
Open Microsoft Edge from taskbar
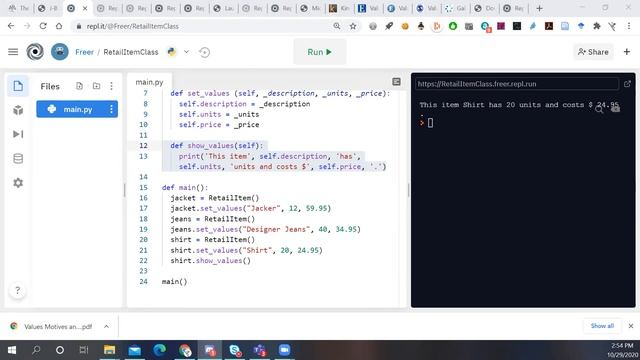(x=159, y=350)
